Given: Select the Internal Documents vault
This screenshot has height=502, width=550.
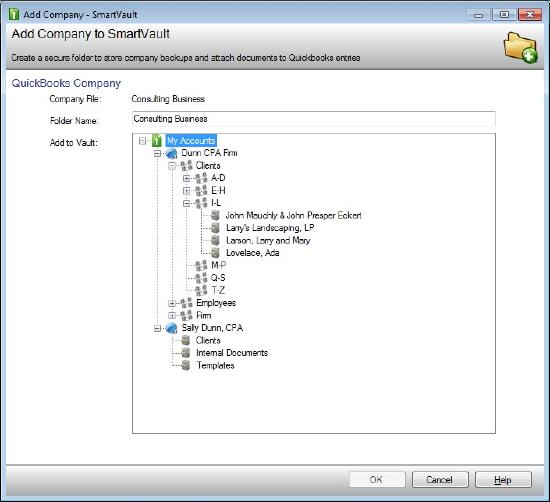Looking at the screenshot, I should point(232,353).
